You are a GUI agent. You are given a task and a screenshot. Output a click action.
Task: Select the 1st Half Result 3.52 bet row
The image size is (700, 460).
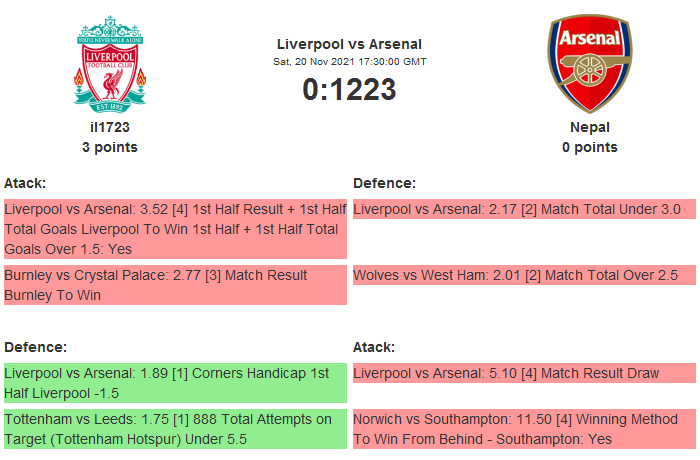[x=175, y=228]
